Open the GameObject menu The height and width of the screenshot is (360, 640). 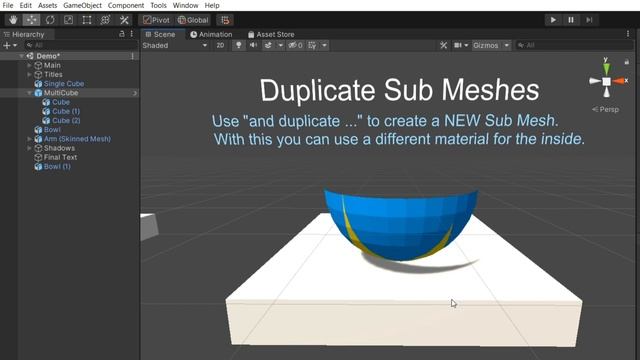pyautogui.click(x=82, y=5)
